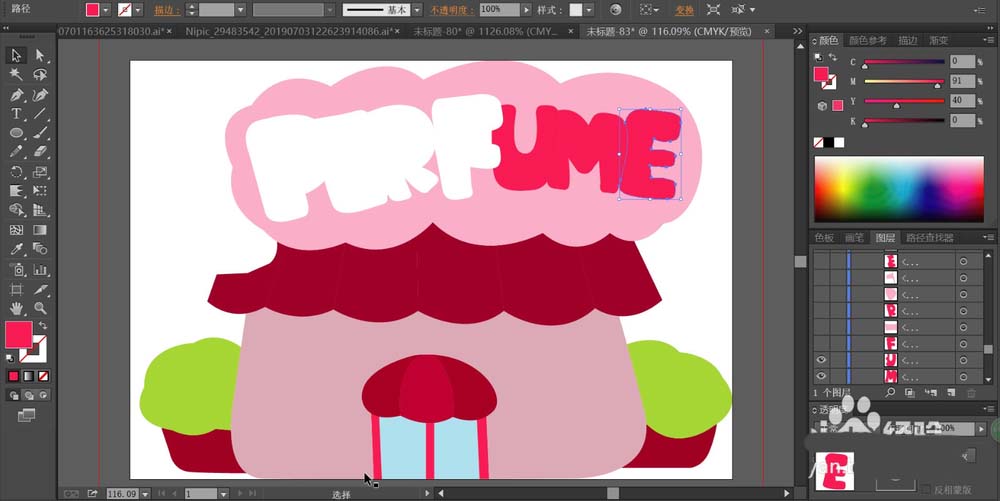Toggle visibility of the M letter layer
This screenshot has width=1000, height=501.
[x=821, y=377]
